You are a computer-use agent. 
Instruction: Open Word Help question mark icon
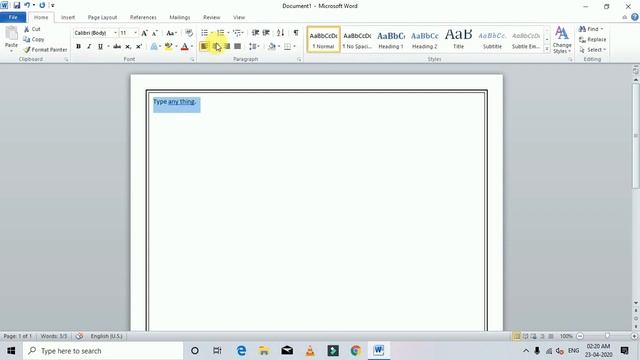pos(634,17)
